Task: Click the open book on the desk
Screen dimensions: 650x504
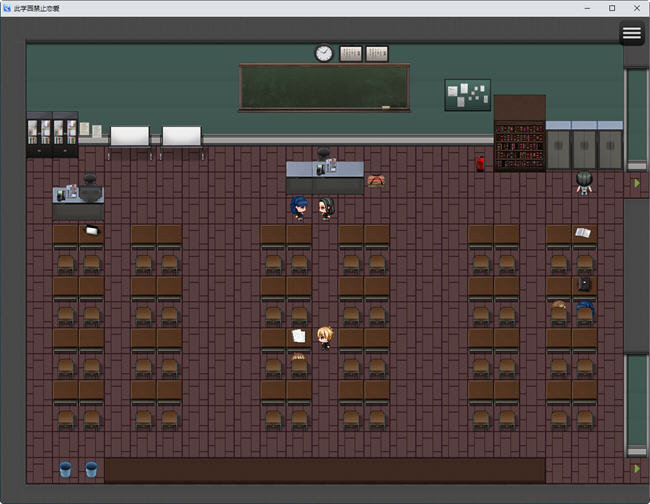Action: click(x=583, y=233)
